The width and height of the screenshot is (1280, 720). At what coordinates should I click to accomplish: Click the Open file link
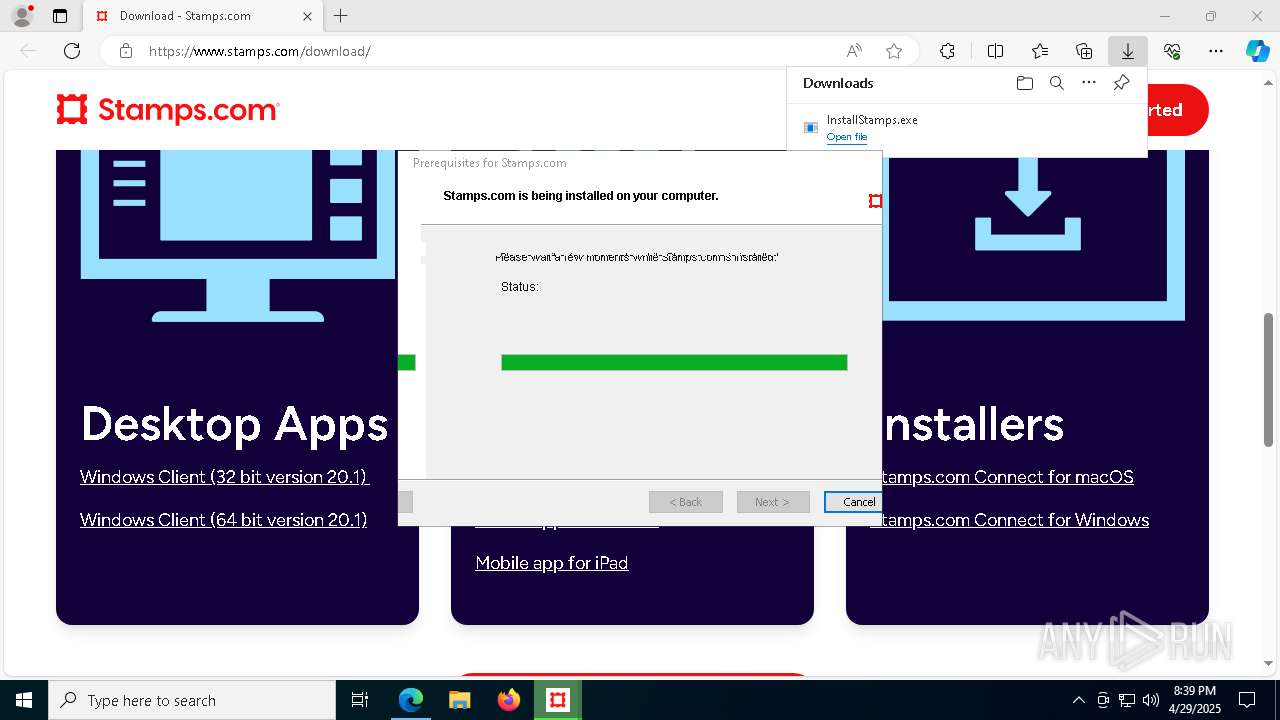(847, 137)
